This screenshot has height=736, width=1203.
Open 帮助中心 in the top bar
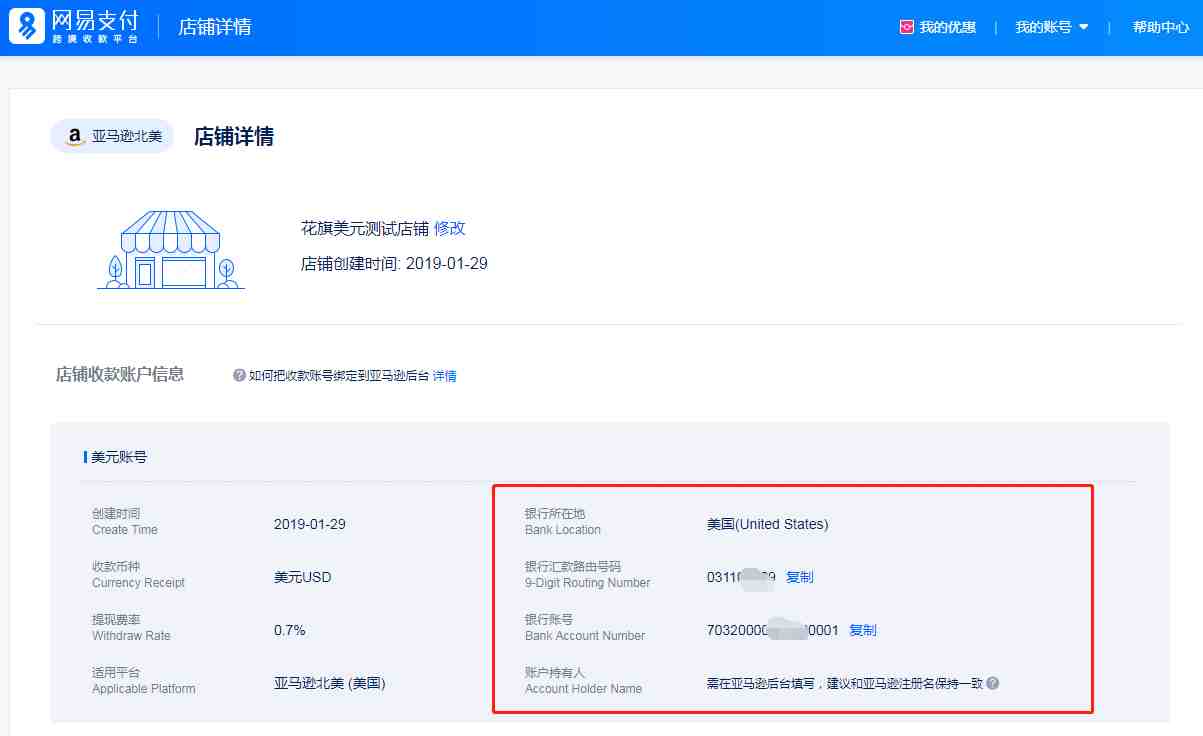coord(1160,28)
